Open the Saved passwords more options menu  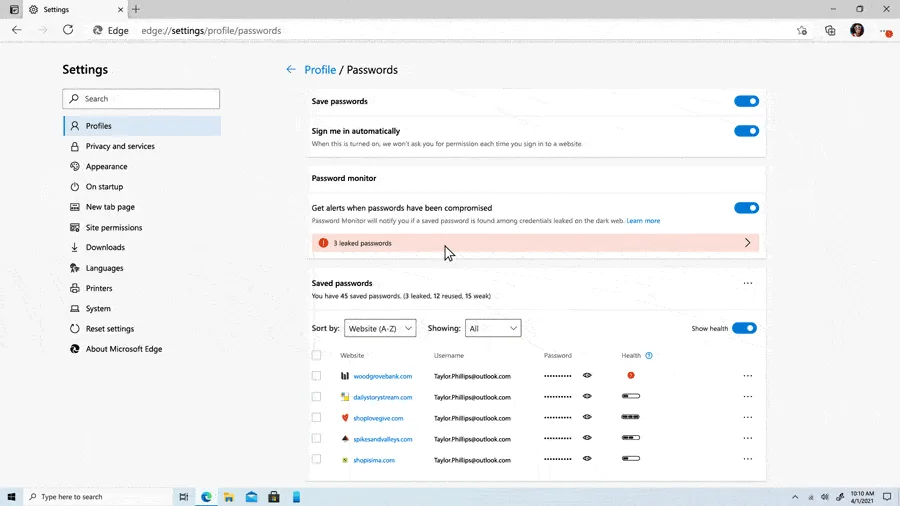click(747, 283)
